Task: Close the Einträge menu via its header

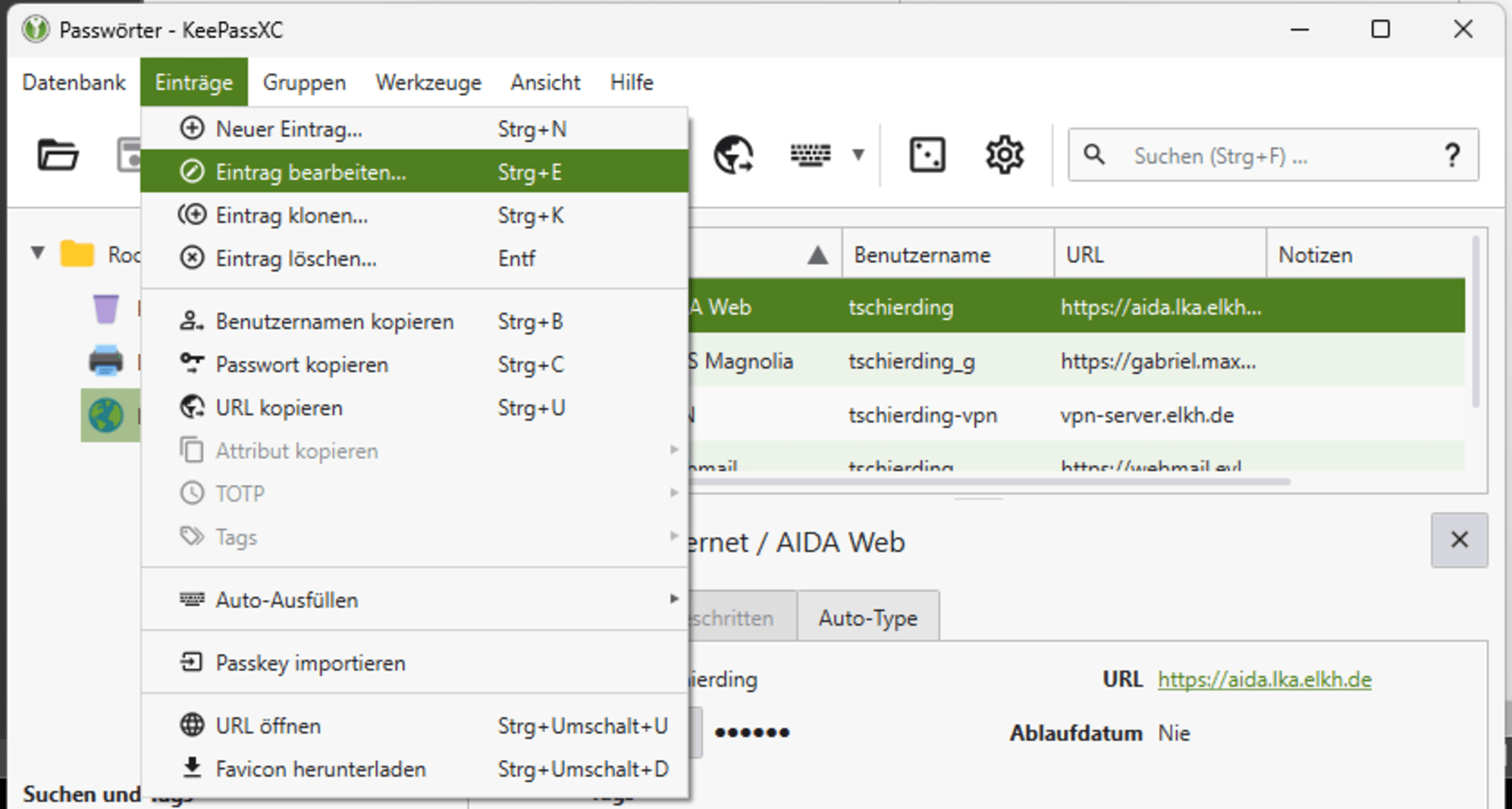Action: coord(194,82)
